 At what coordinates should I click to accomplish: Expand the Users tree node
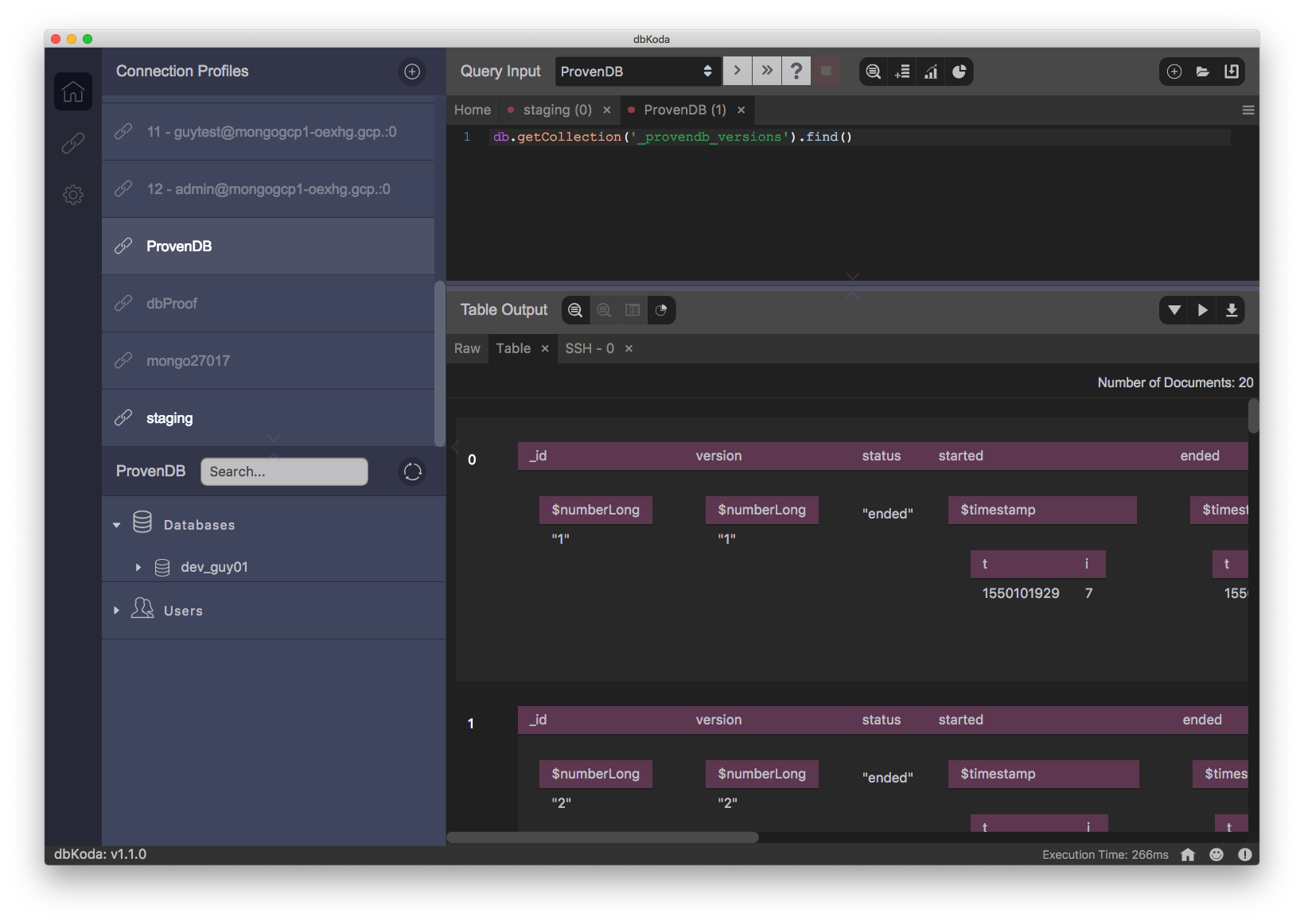117,611
